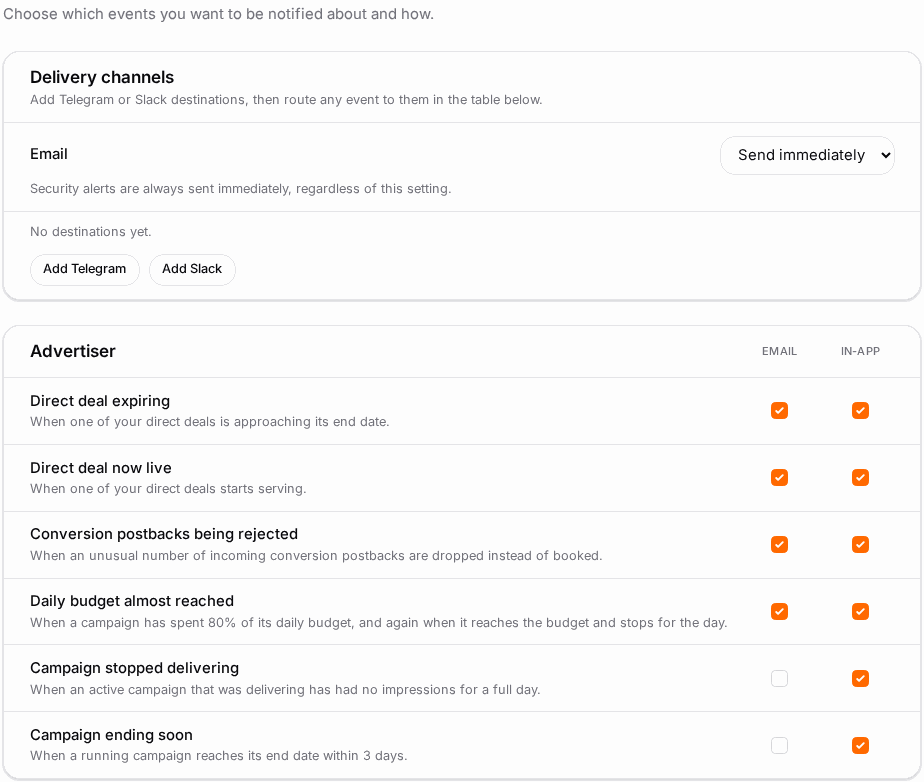Click the direct deals starts serving description
Image resolution: width=924 pixels, height=782 pixels.
point(168,489)
